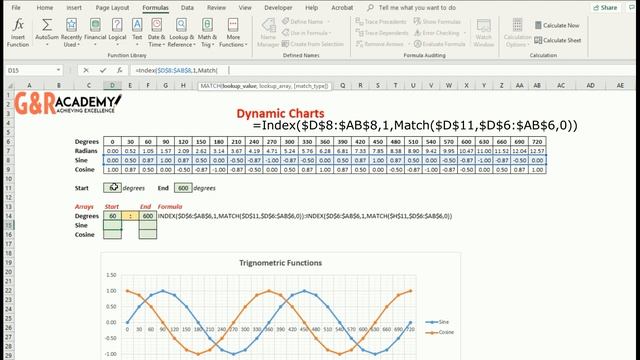Click the Dynamic Charts heading
This screenshot has width=640, height=360.
coord(280,113)
